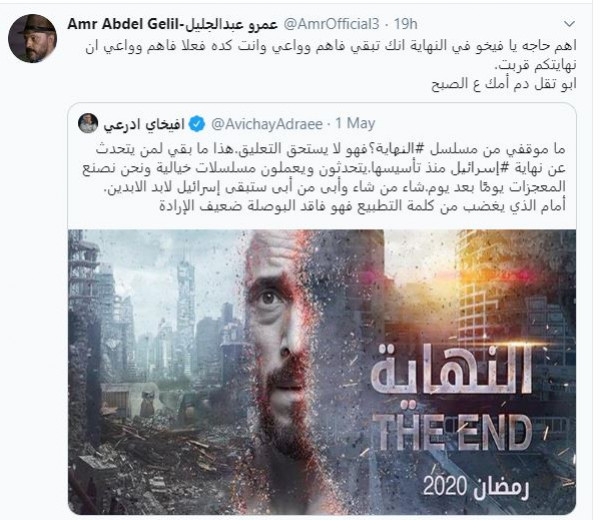This screenshot has height=520, width=600.
Task: Click the THE END title on the poster
Action: tap(455, 432)
